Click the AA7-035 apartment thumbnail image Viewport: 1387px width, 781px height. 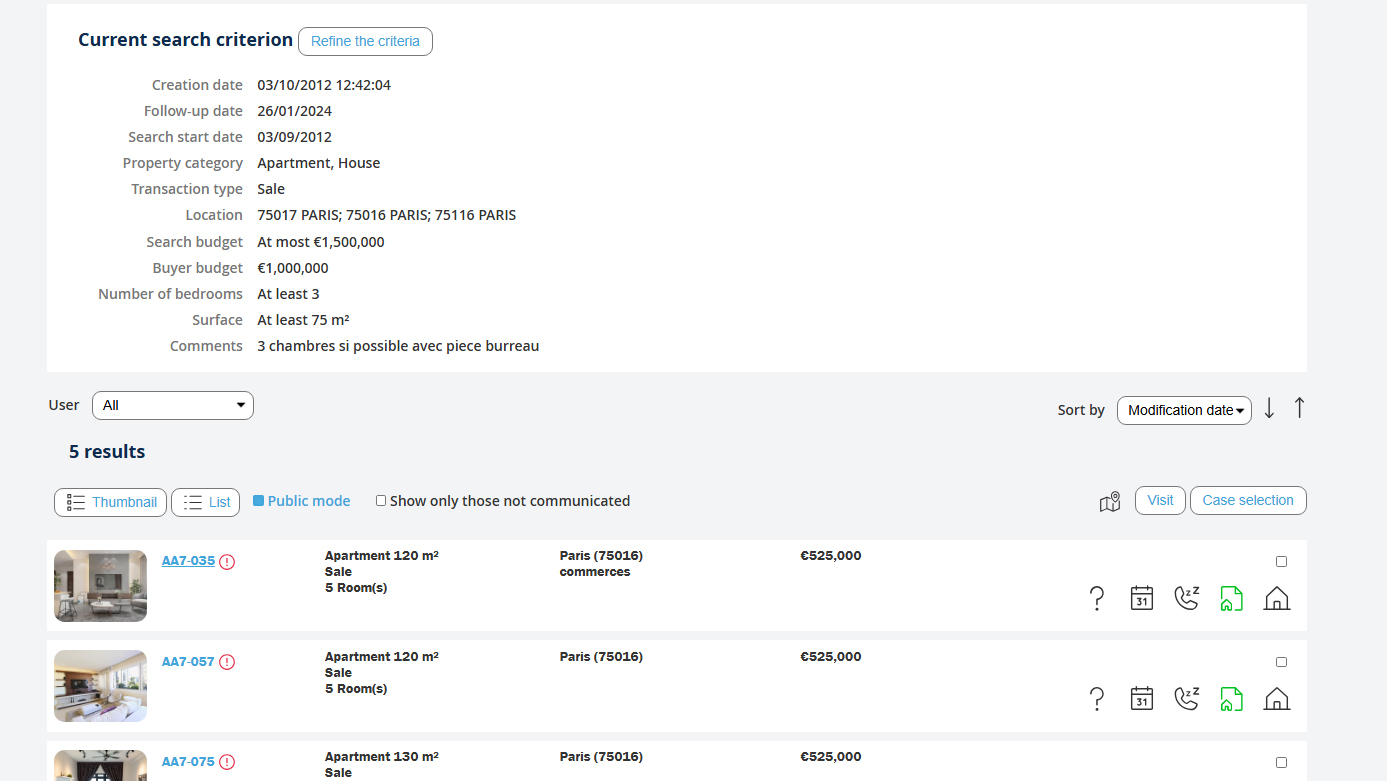[x=100, y=586]
